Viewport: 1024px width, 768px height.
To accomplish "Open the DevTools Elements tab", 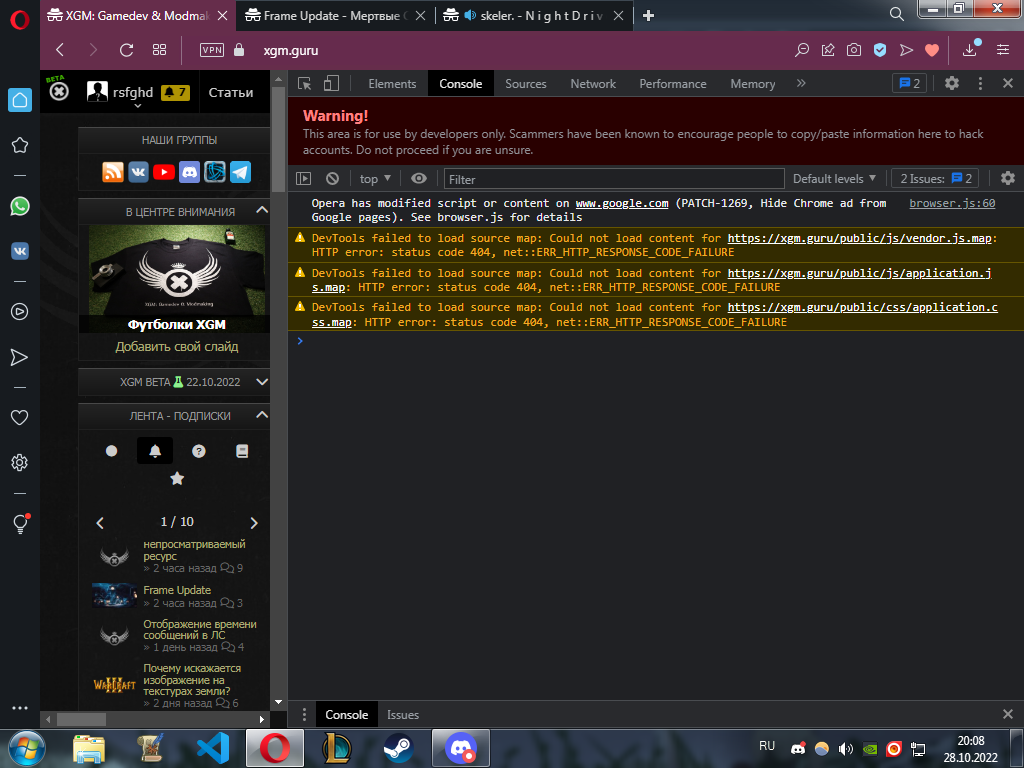I will (x=392, y=84).
